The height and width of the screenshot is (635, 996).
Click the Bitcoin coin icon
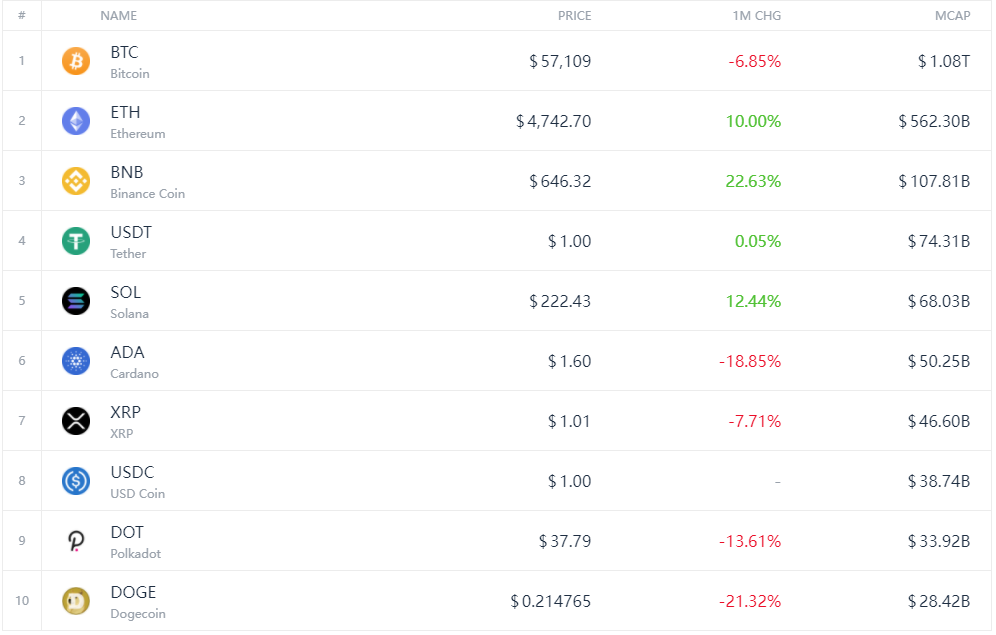click(x=76, y=61)
